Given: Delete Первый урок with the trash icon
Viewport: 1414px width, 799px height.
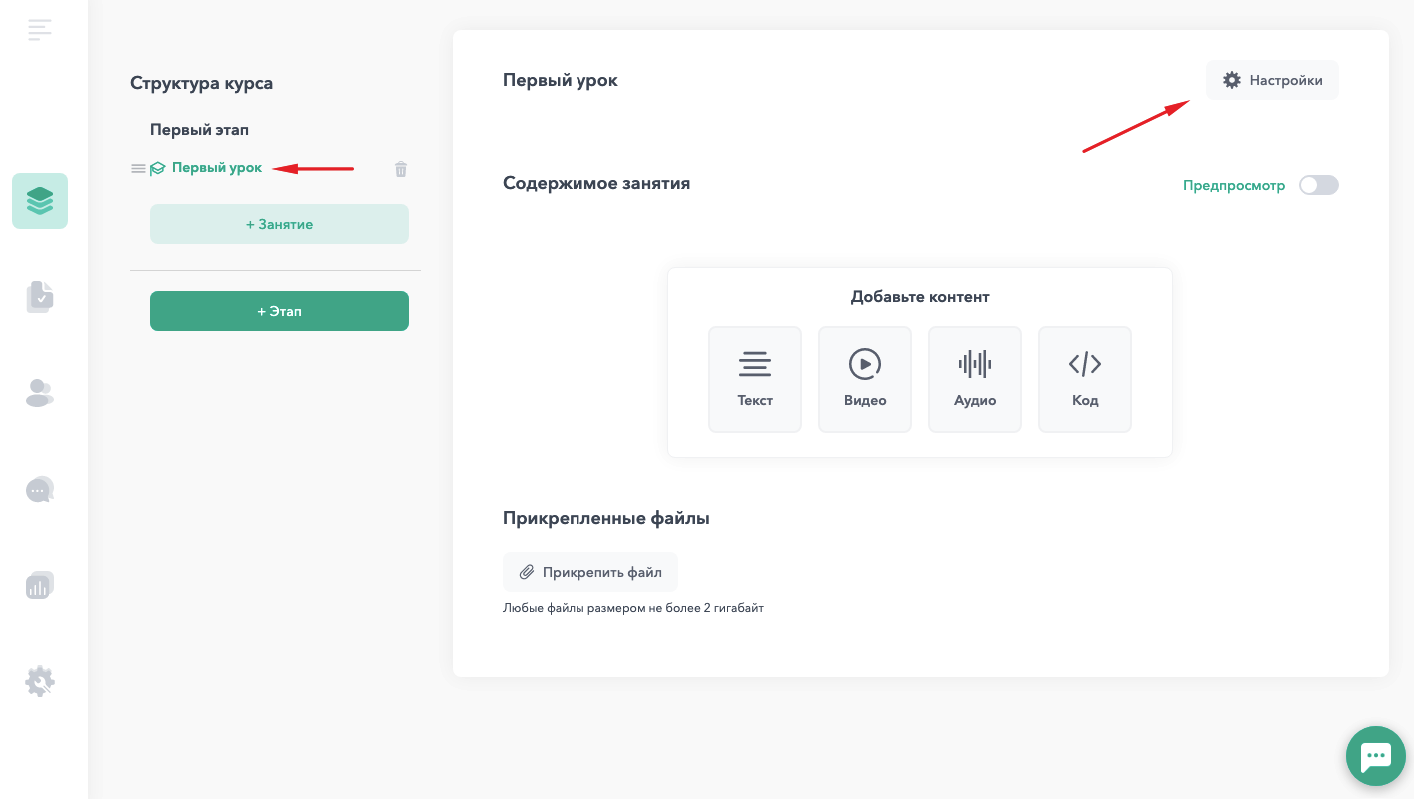Looking at the screenshot, I should click(401, 169).
